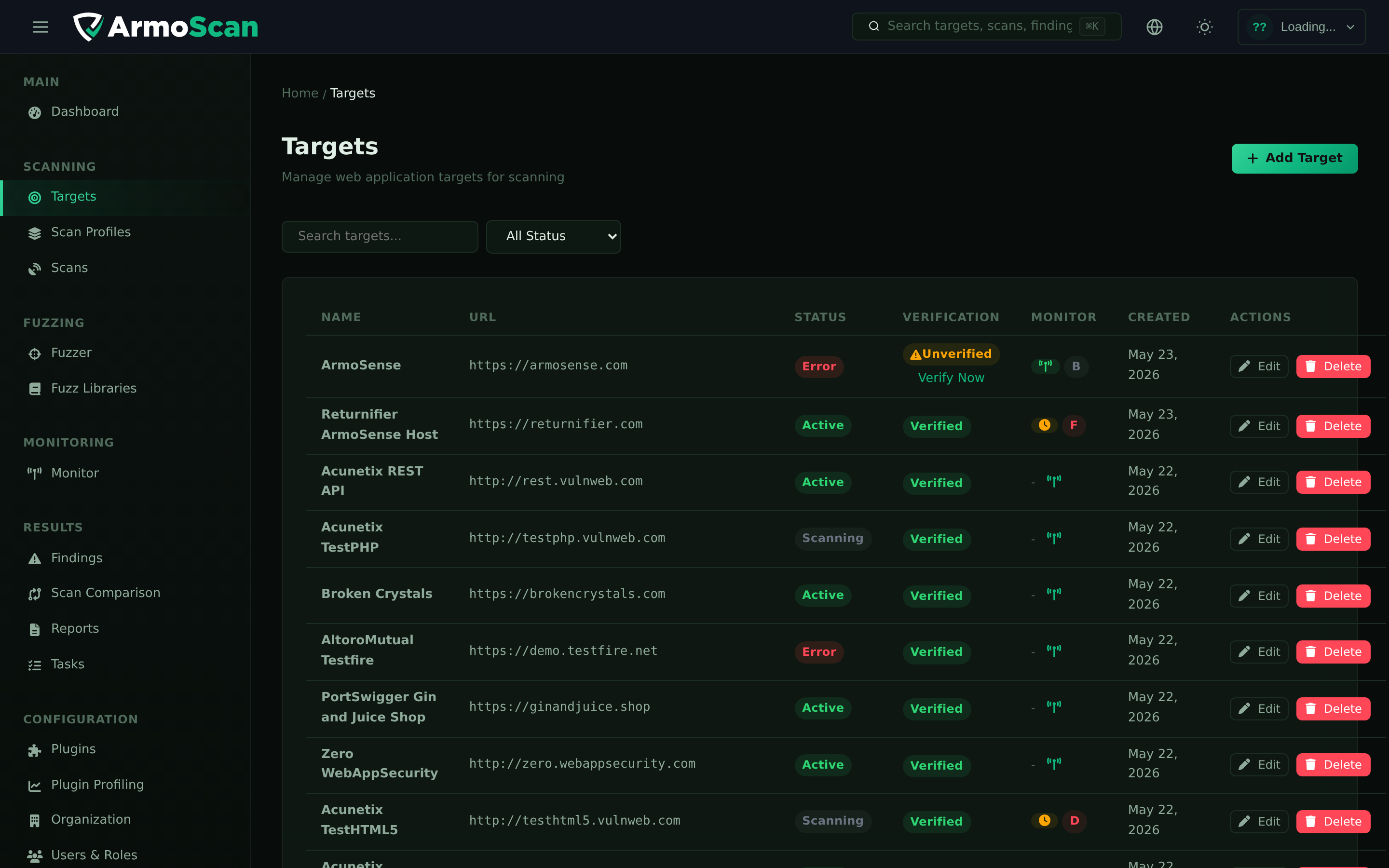
Task: Click the Reports document icon
Action: pos(34,629)
